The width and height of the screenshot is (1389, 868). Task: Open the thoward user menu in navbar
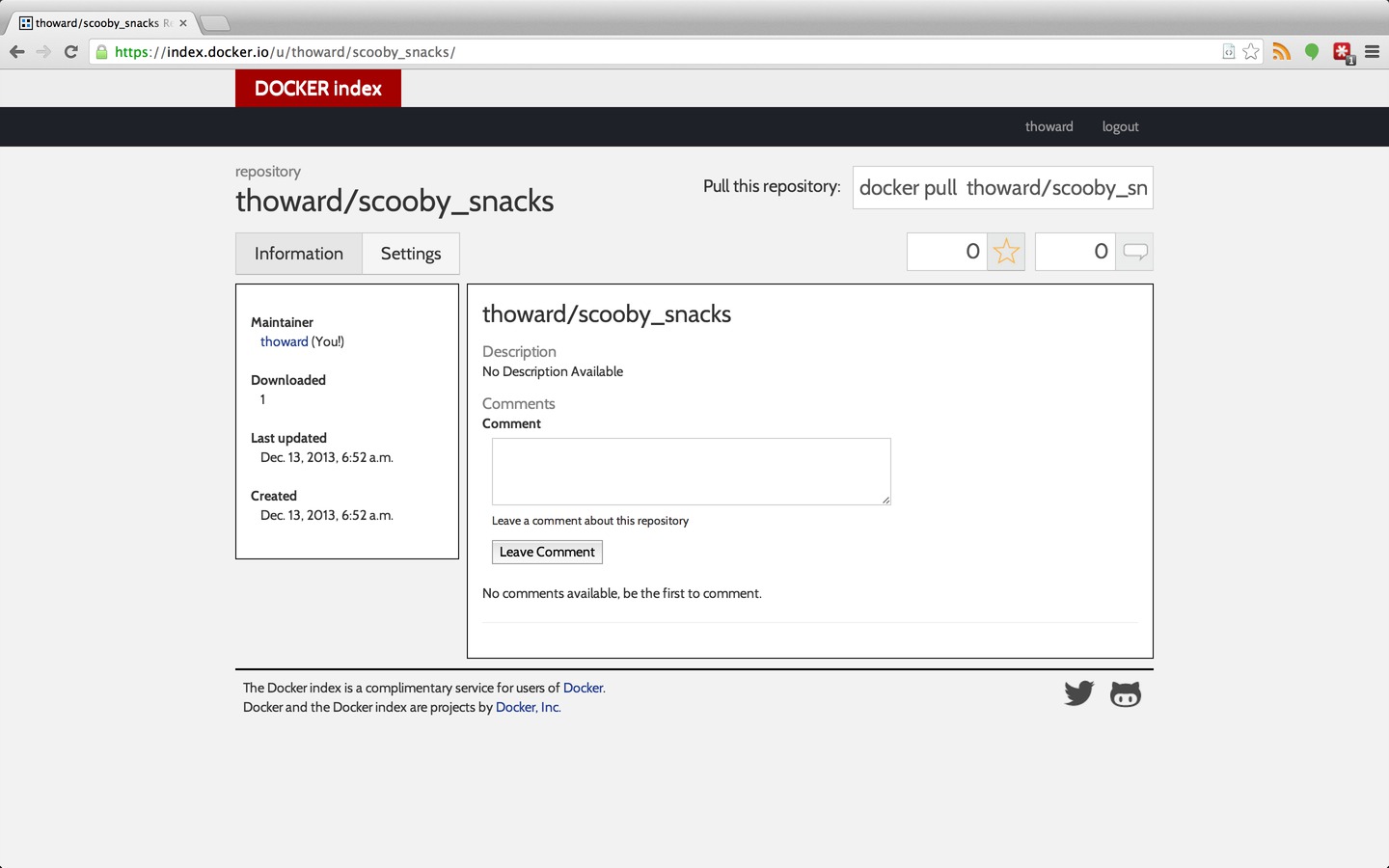(x=1049, y=126)
